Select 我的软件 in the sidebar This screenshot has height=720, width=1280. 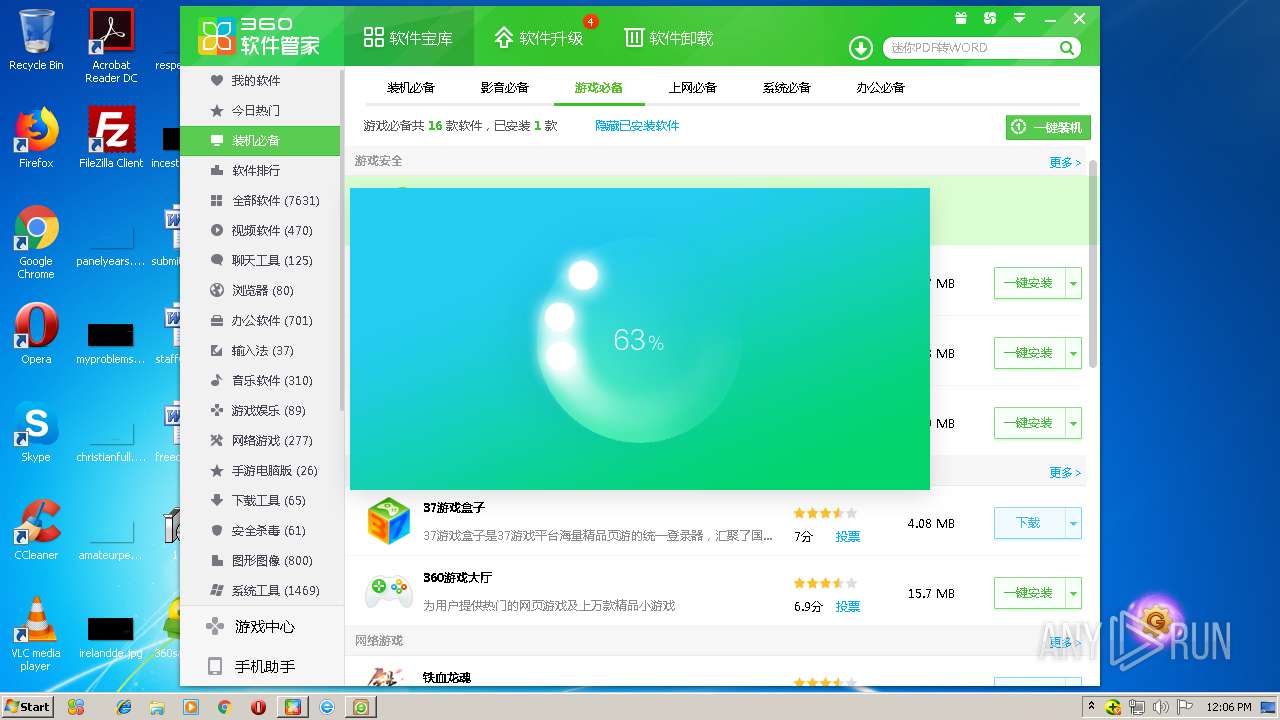click(x=260, y=80)
